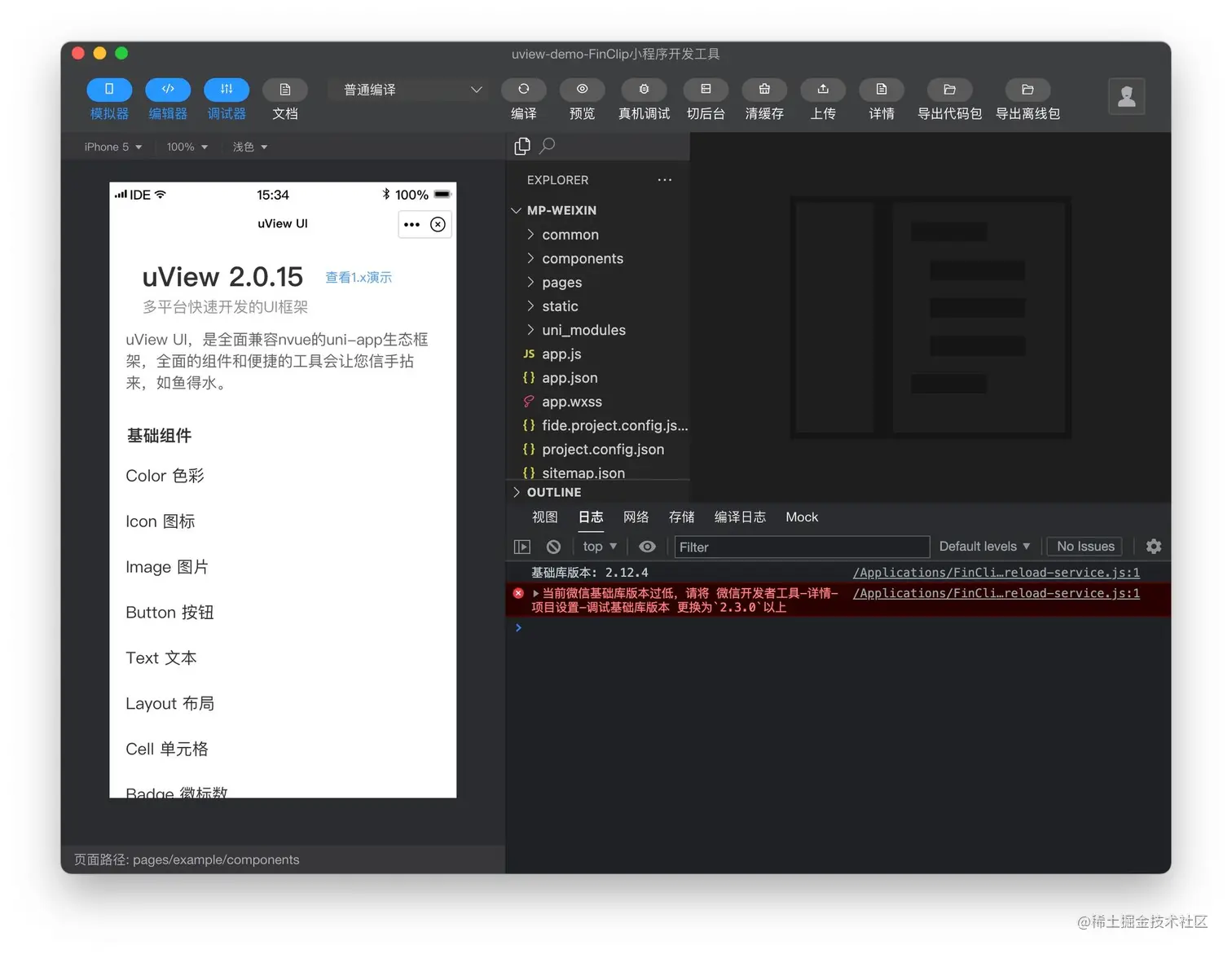
Task: Expand the common folder
Action: pyautogui.click(x=597, y=235)
